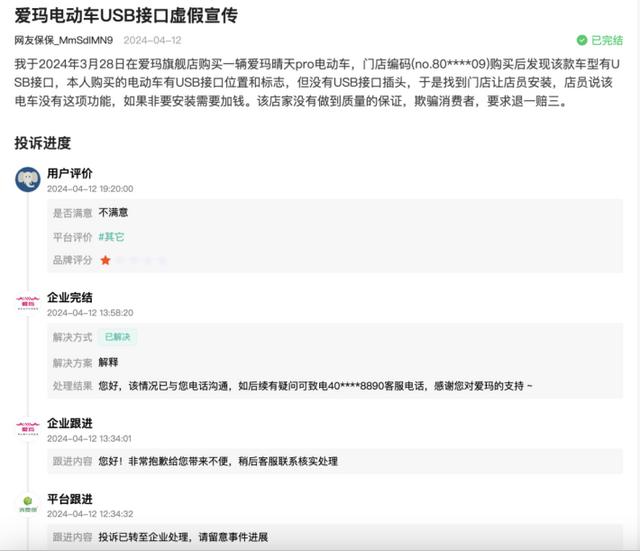This screenshot has height=551, width=640.
Task: Click the 投诉进度 section heading
Action: pyautogui.click(x=42, y=143)
